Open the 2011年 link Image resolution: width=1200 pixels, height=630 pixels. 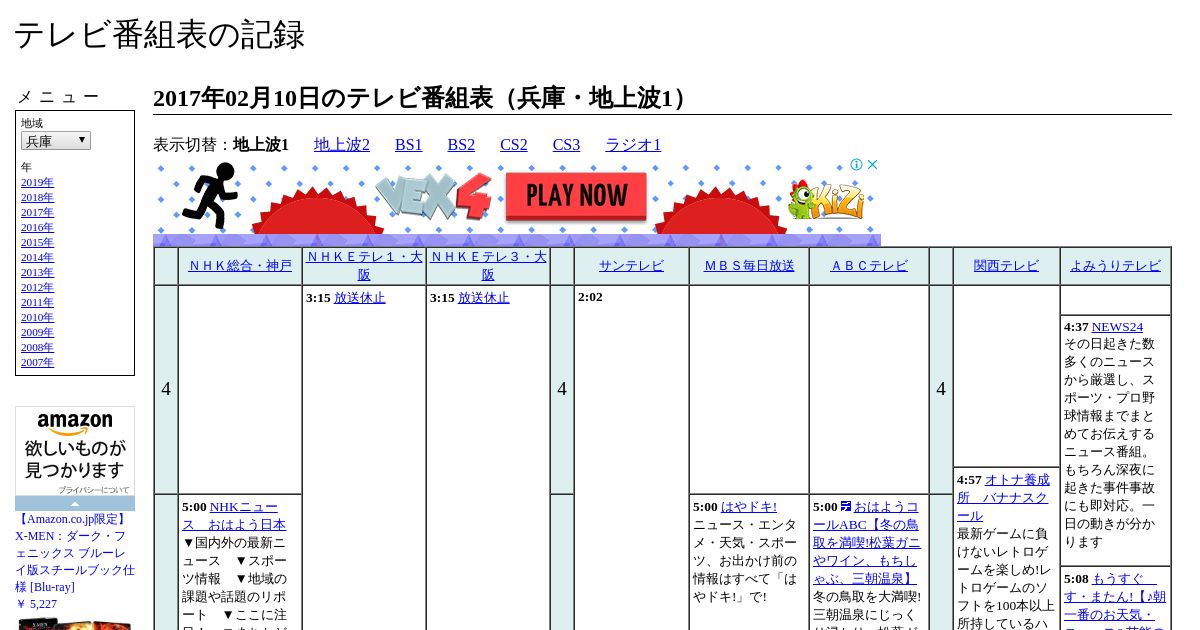[x=37, y=303]
